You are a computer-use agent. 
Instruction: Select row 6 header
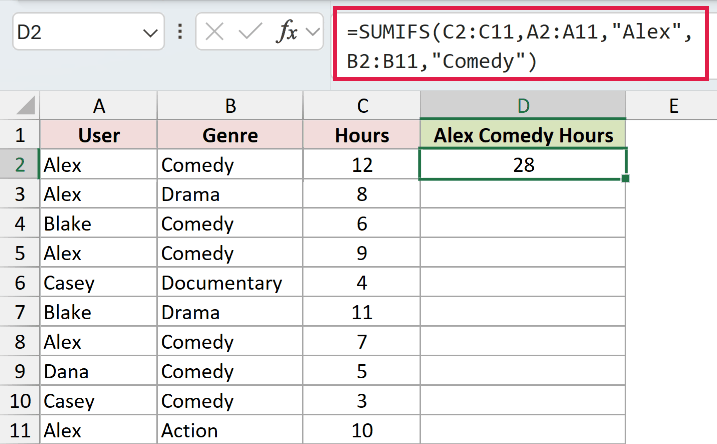pyautogui.click(x=20, y=283)
